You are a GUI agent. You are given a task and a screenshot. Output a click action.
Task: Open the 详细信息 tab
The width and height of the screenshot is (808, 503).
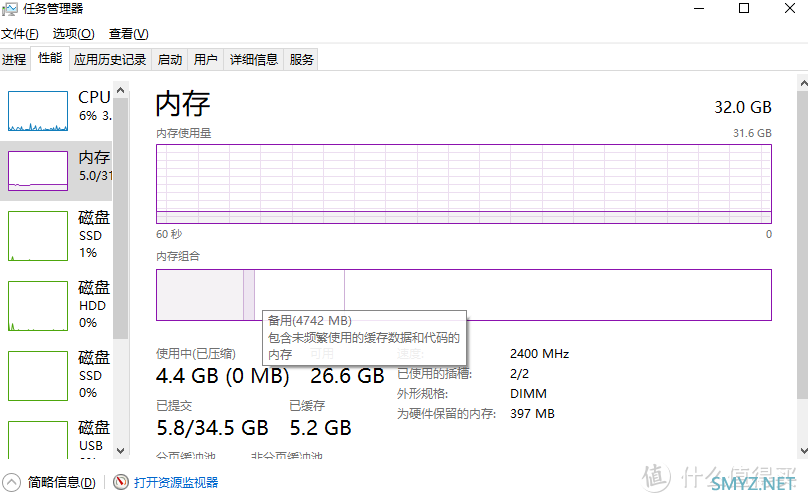[253, 60]
